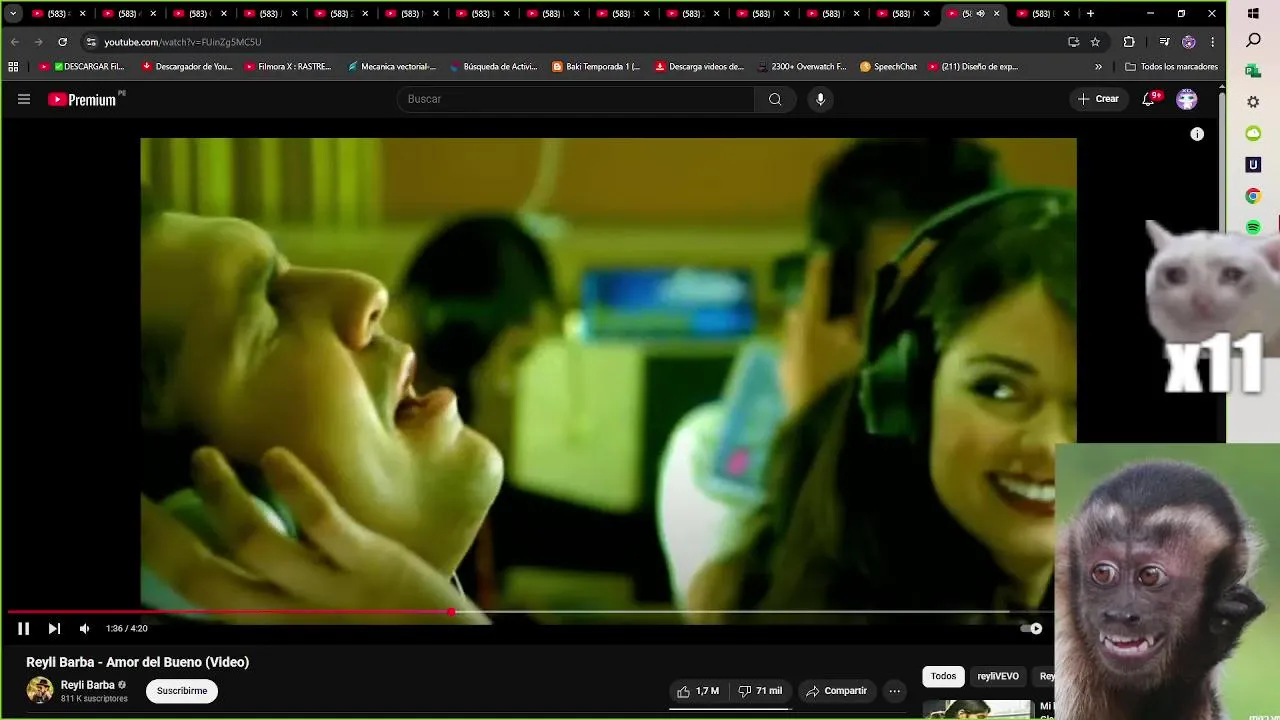Open Todos los marcadores folder
Screen dimensions: 1280x720
click(1171, 67)
